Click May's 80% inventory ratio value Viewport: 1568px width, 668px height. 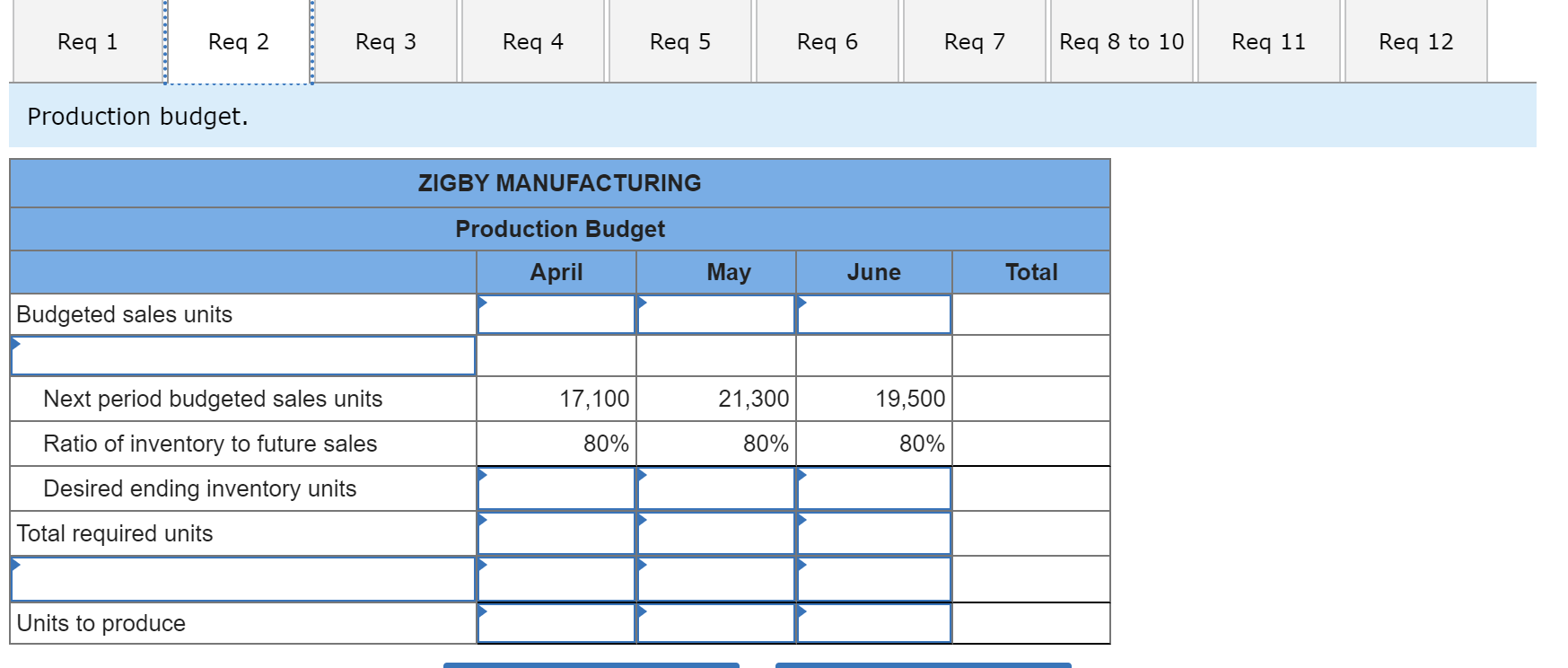pyautogui.click(x=766, y=444)
